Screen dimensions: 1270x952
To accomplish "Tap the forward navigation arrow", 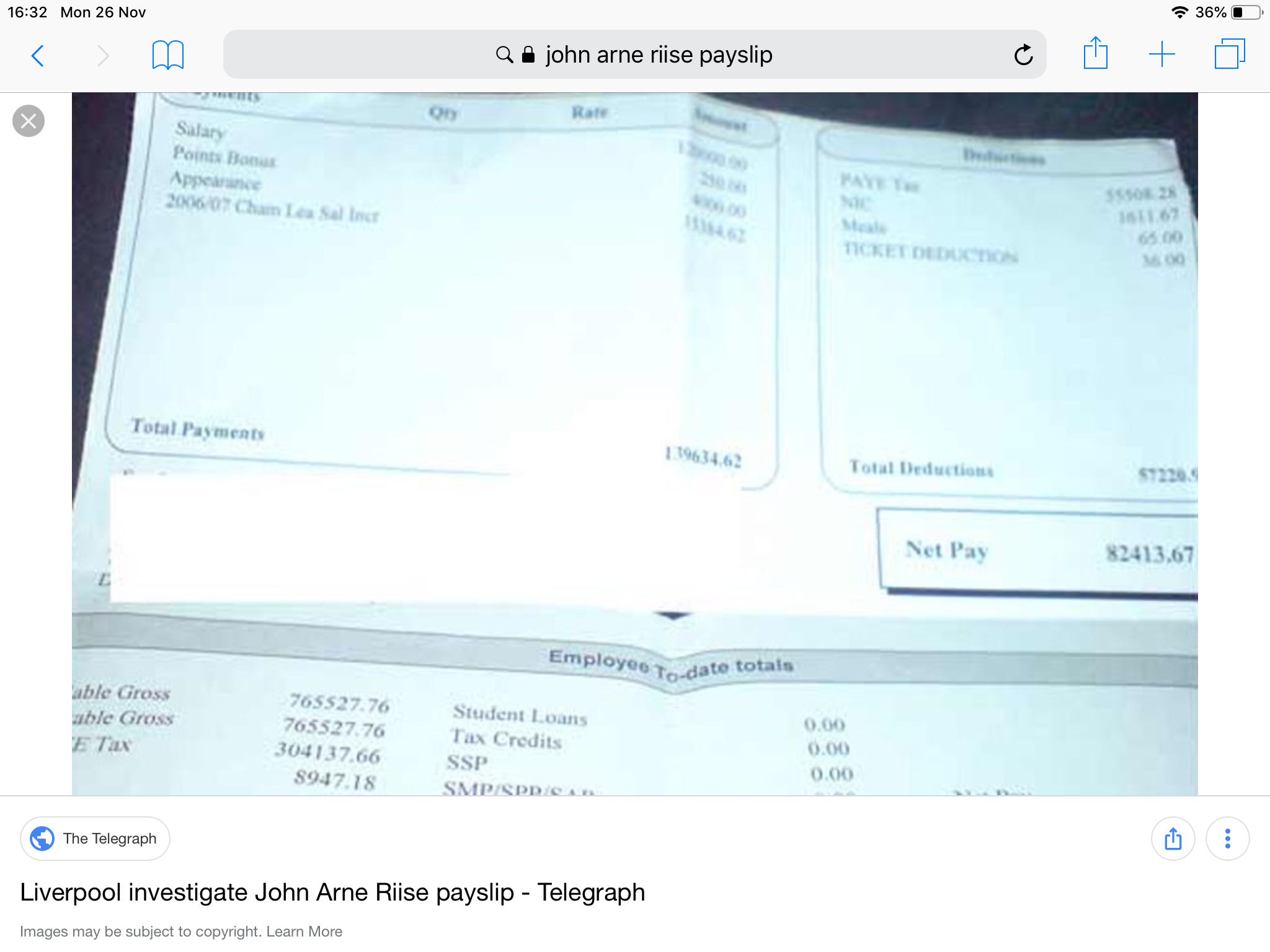I will [x=103, y=56].
